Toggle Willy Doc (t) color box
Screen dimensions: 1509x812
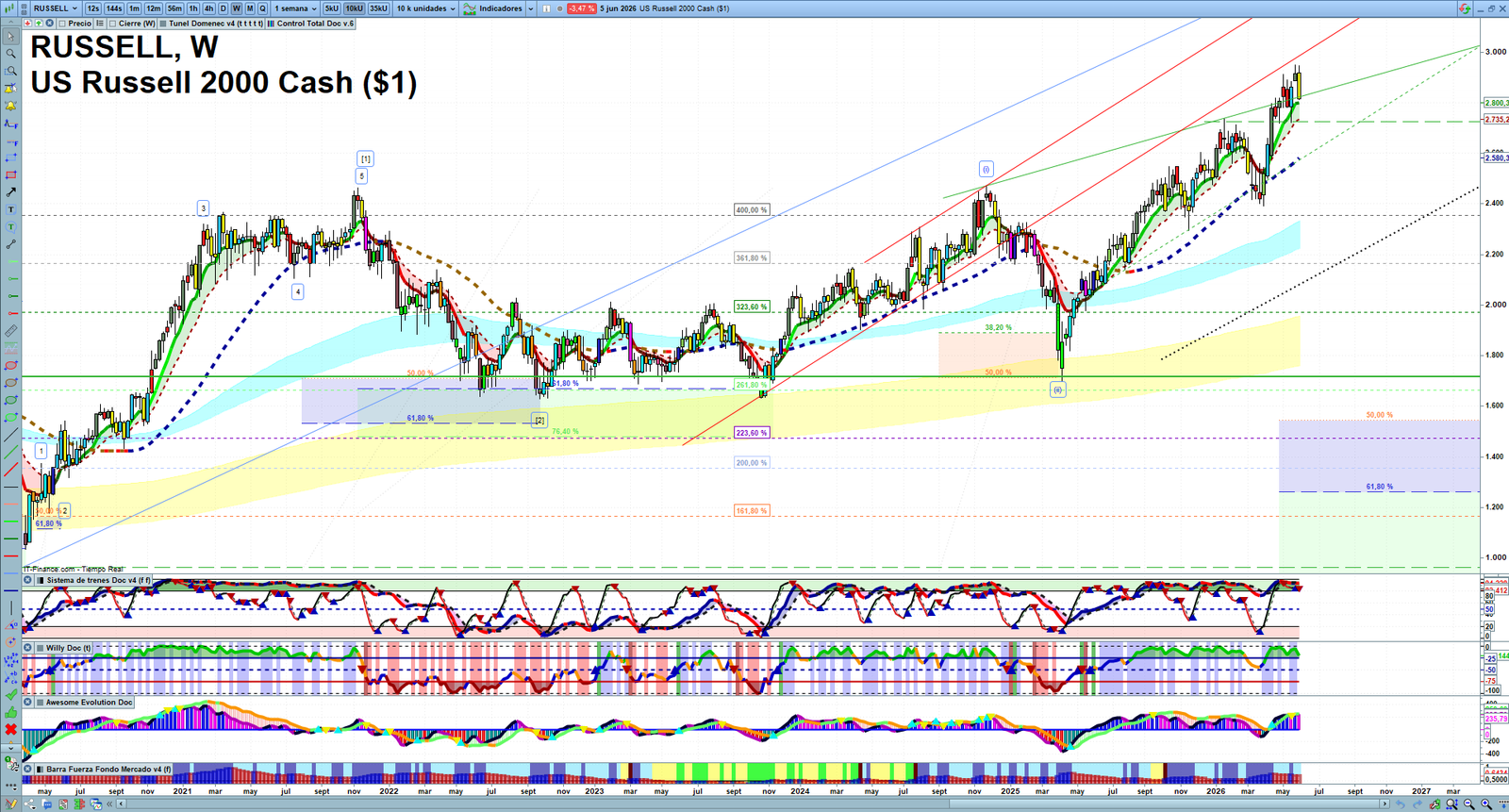(40, 648)
